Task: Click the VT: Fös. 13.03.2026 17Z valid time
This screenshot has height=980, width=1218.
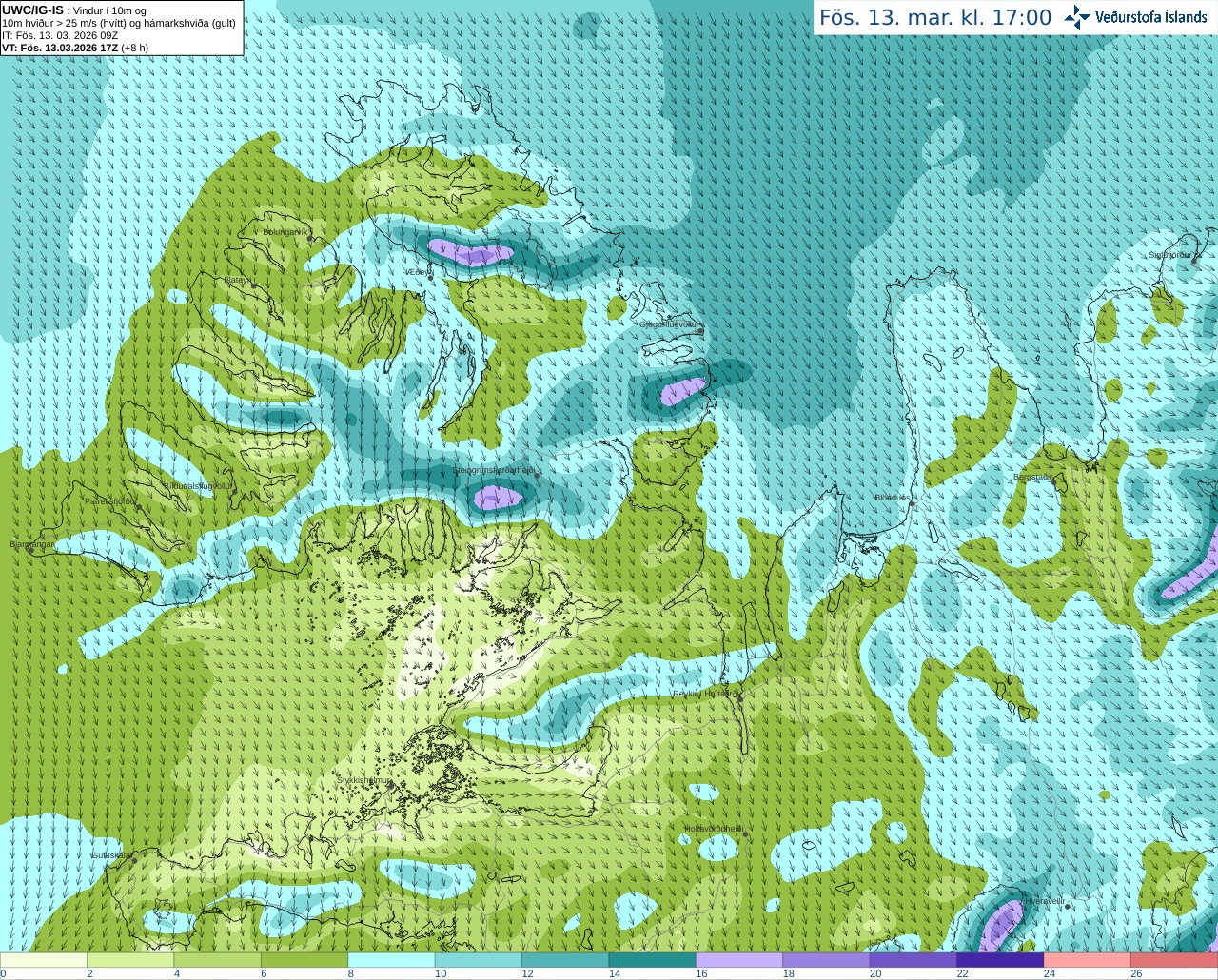Action: (x=74, y=48)
